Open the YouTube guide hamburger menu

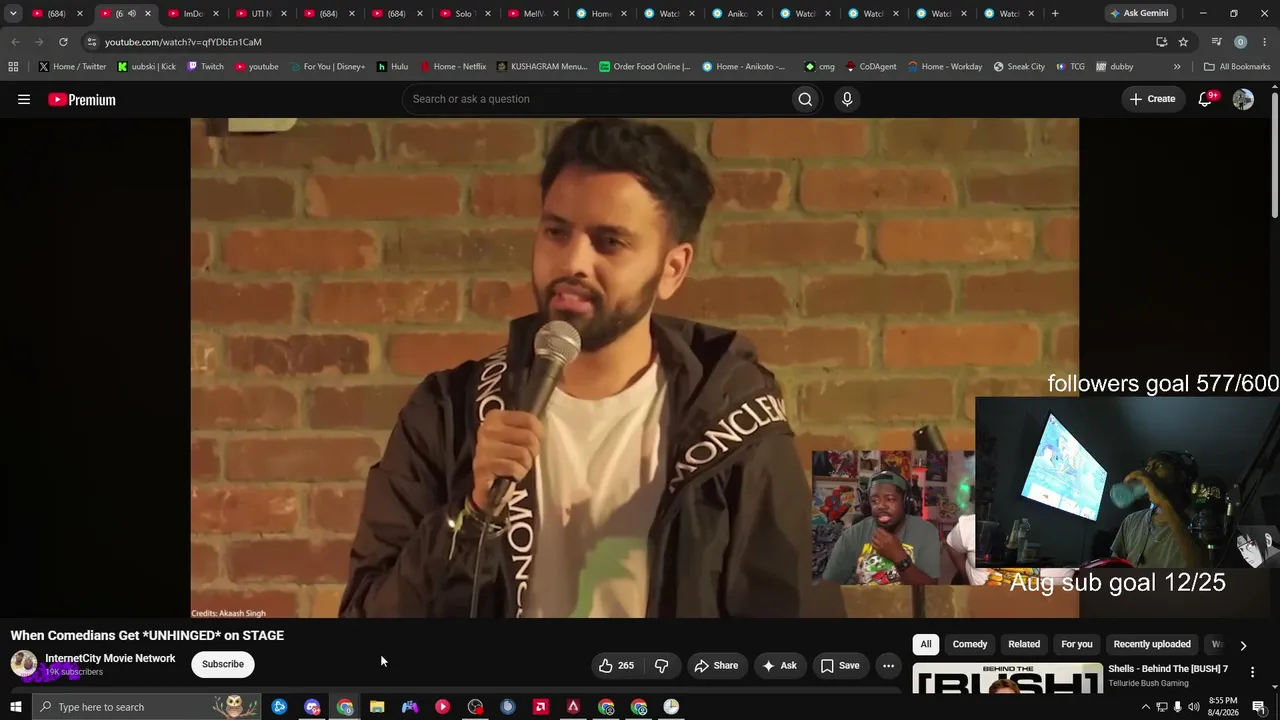(24, 99)
